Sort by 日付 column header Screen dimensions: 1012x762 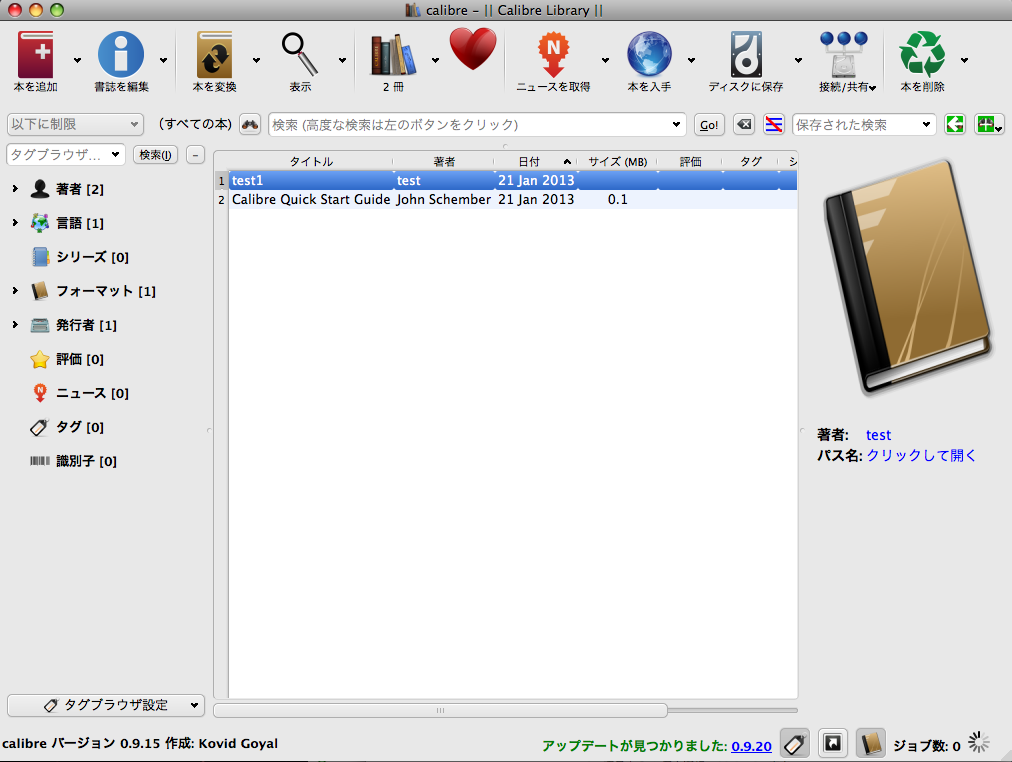click(x=536, y=161)
